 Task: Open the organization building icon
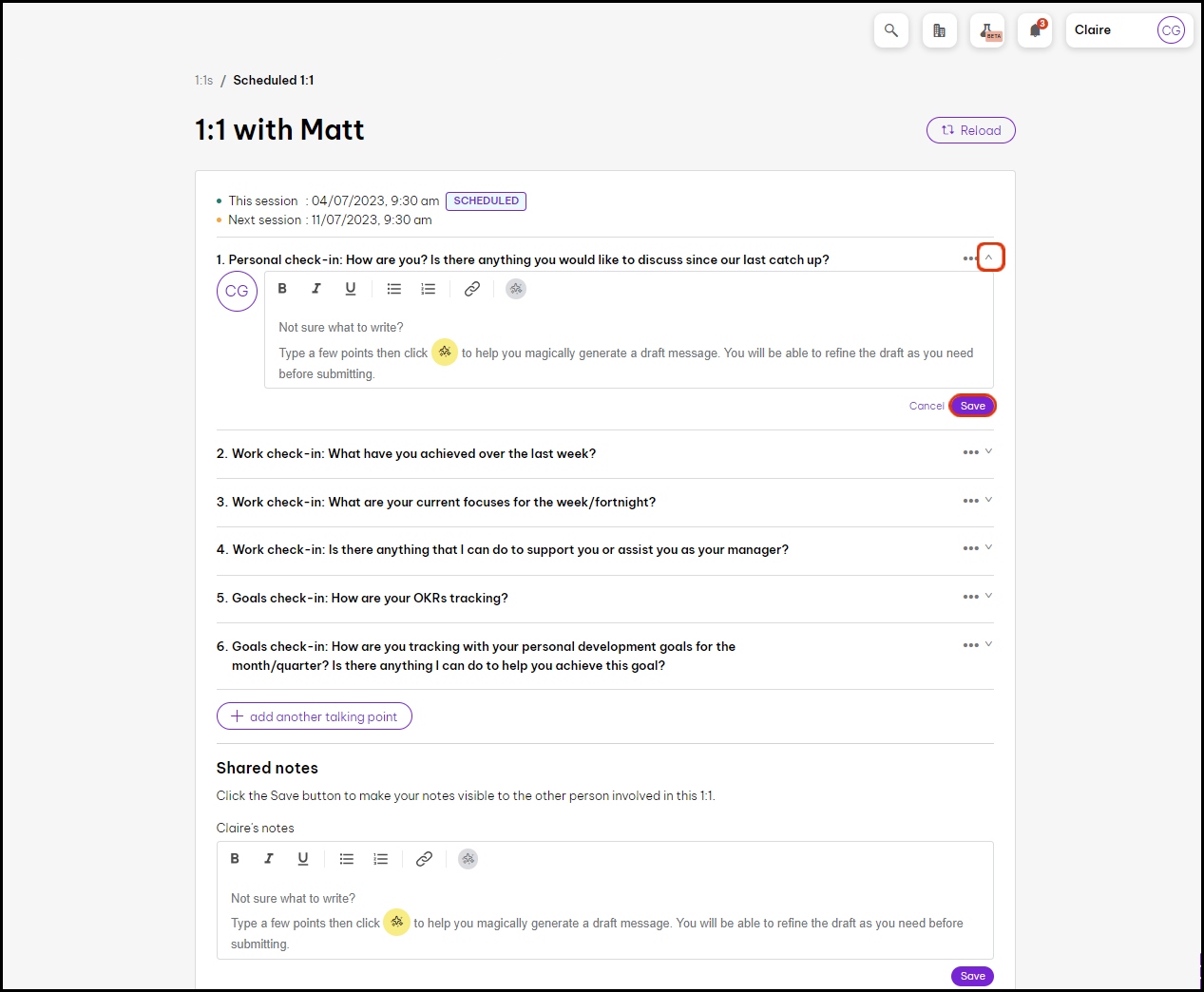939,30
